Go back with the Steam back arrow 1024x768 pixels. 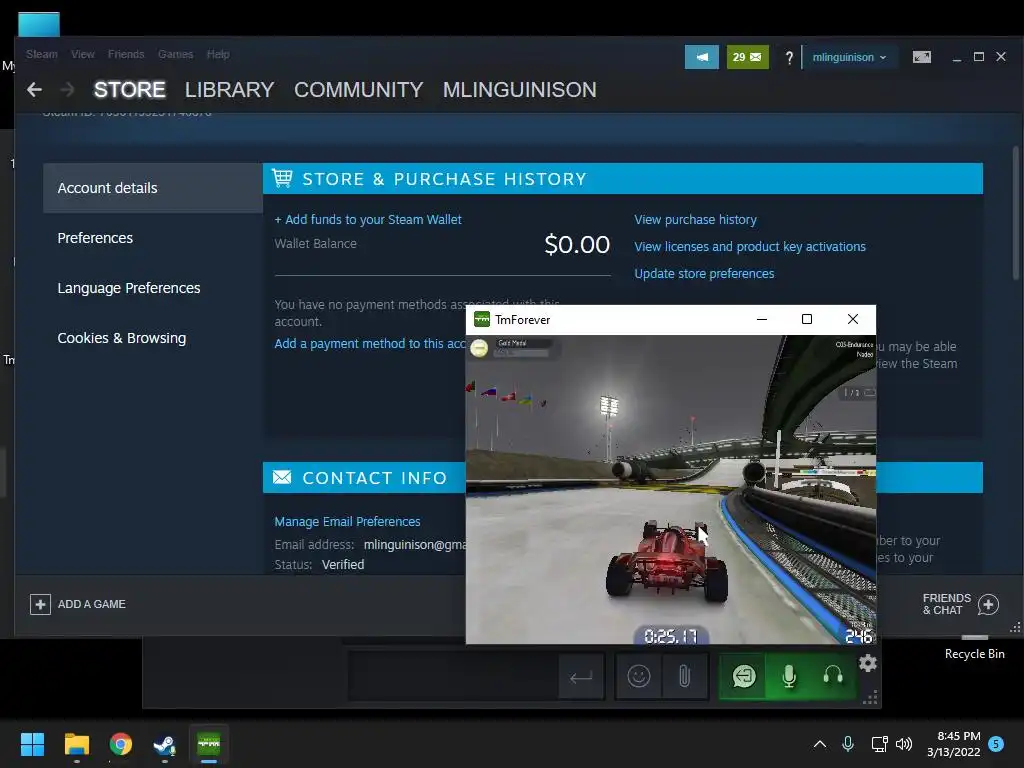(x=34, y=89)
